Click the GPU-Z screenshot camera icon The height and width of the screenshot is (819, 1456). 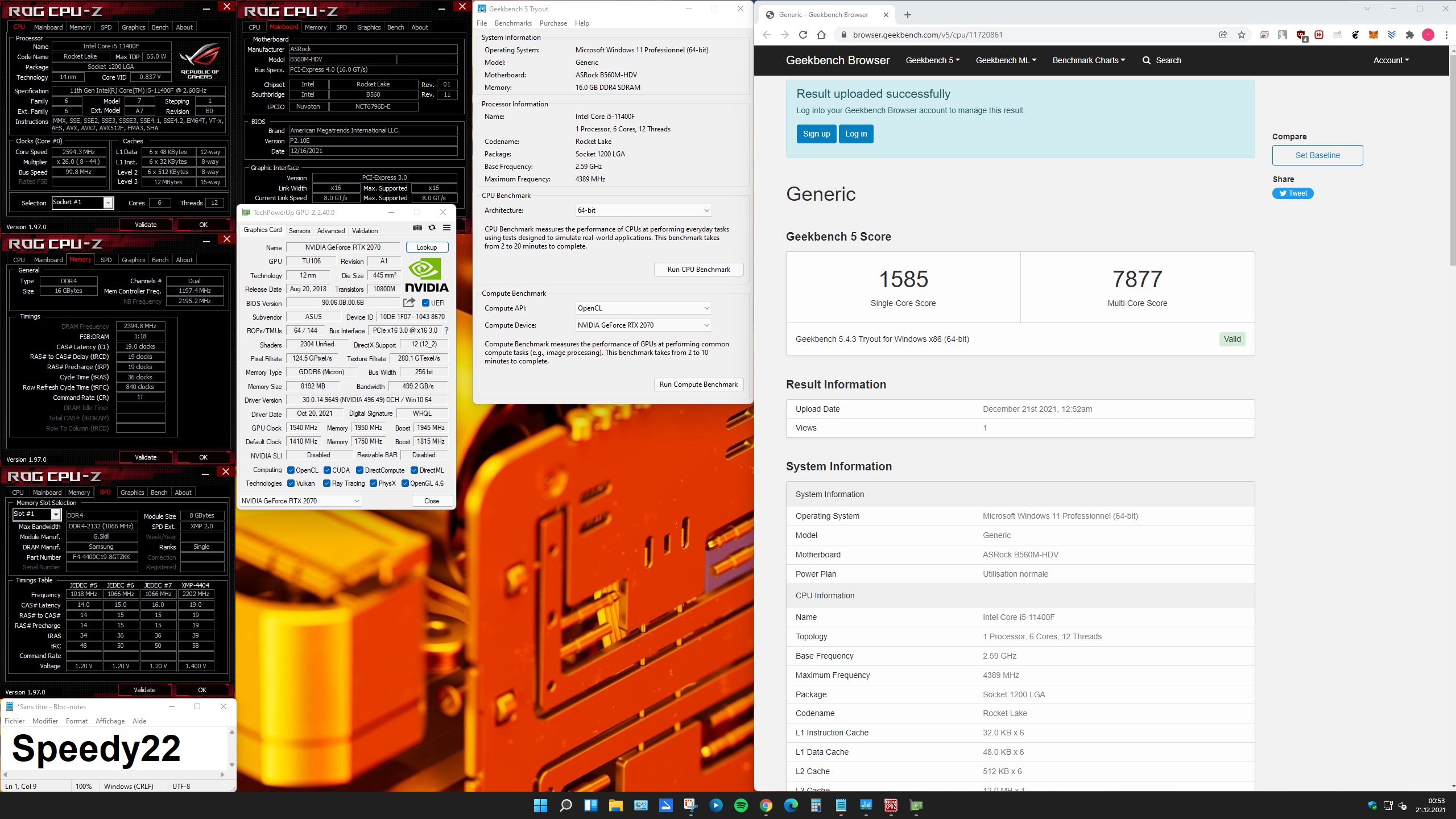click(x=417, y=228)
